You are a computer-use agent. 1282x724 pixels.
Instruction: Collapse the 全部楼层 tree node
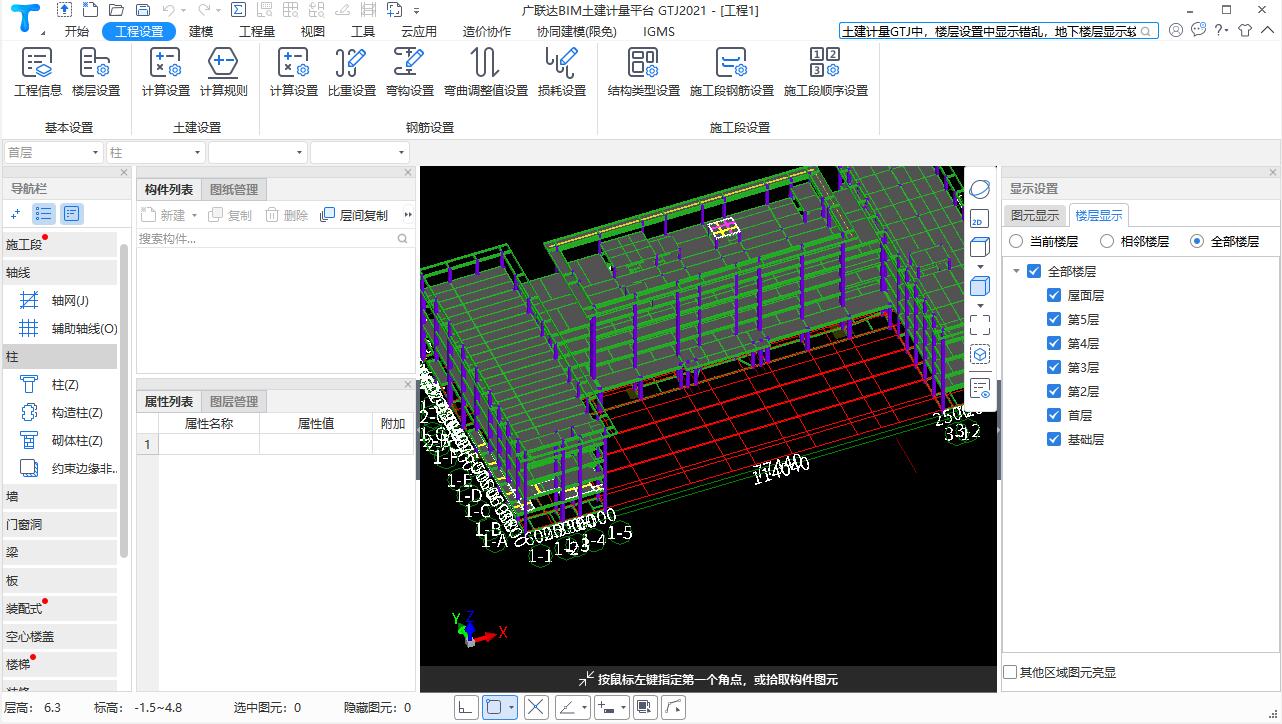pyautogui.click(x=1017, y=271)
